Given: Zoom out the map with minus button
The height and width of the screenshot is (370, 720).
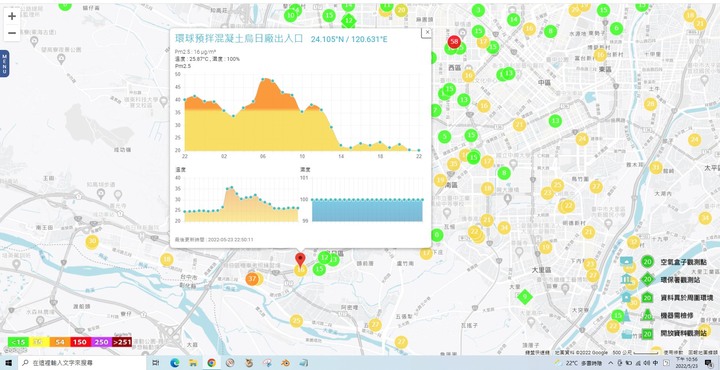Looking at the screenshot, I should pos(12,33).
